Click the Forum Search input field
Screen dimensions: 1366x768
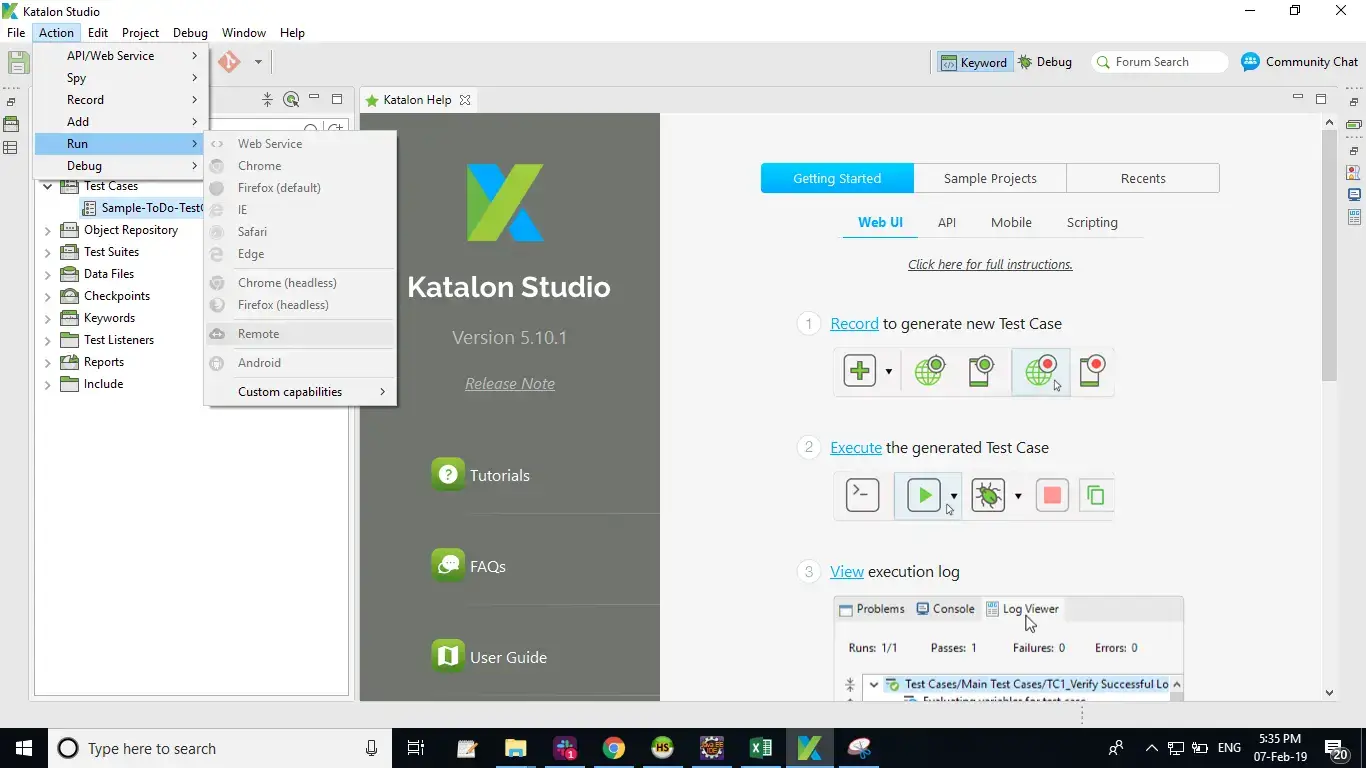pos(1165,62)
